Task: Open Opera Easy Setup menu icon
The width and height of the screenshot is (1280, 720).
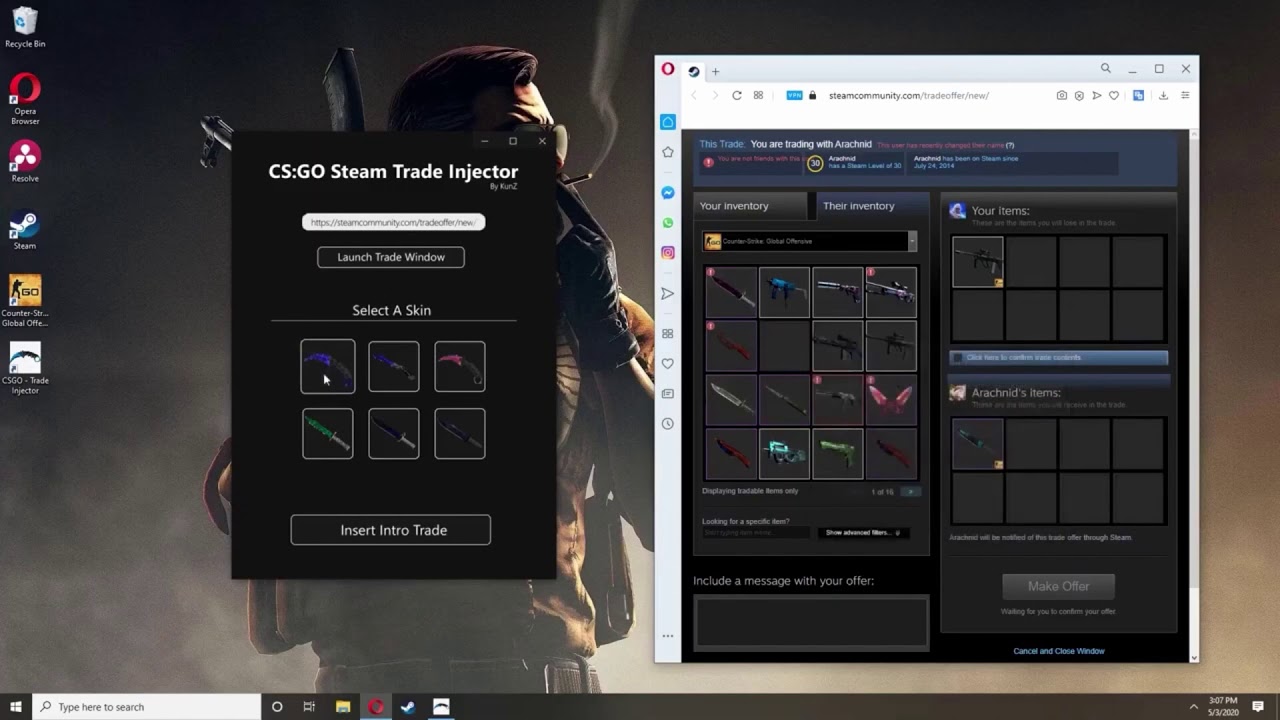Action: point(1185,95)
